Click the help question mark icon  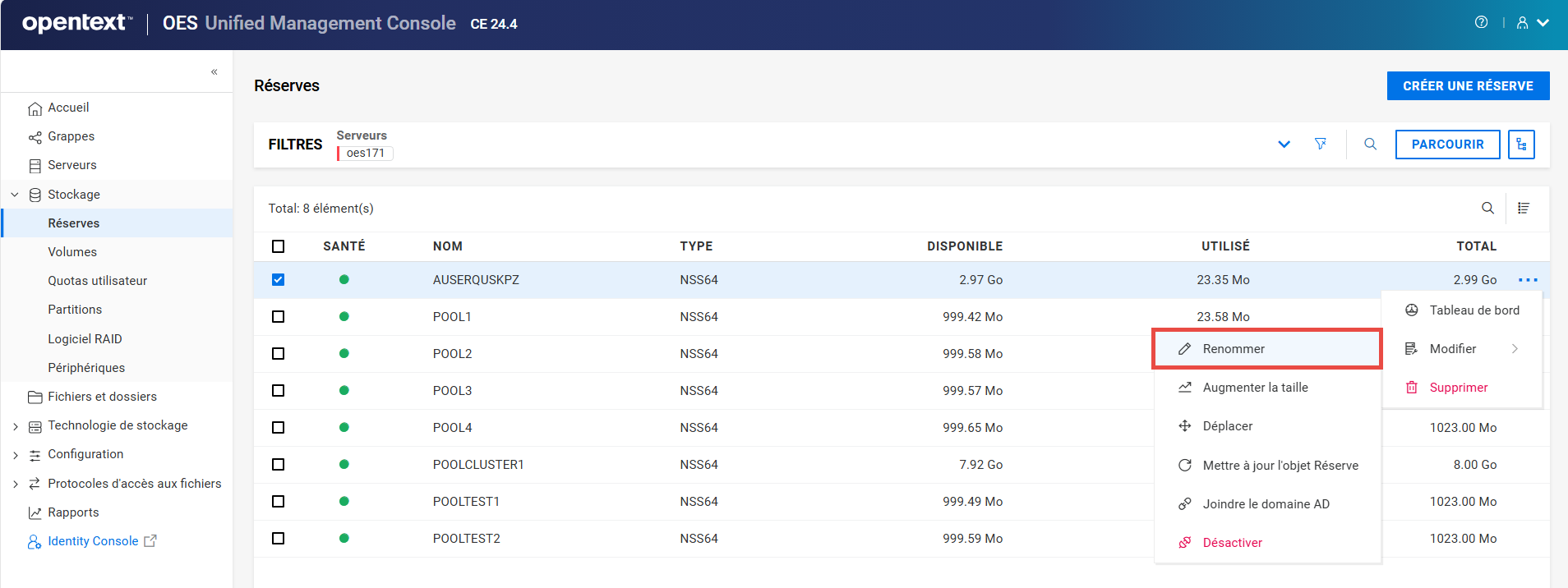tap(1481, 23)
